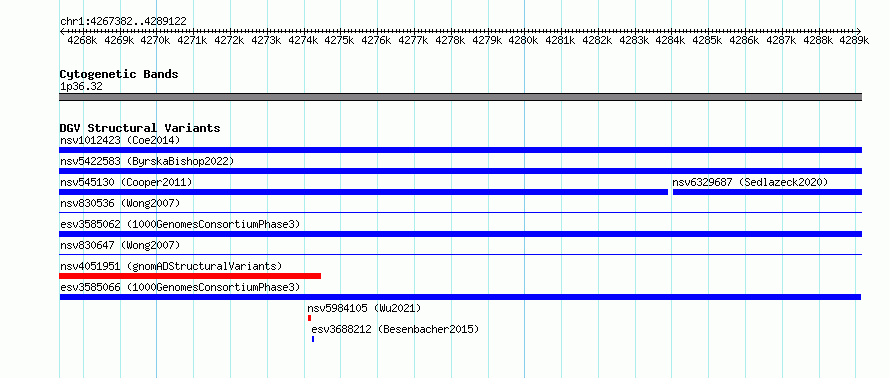
Task: Pick the 4288k ruler label
Action: point(817,40)
